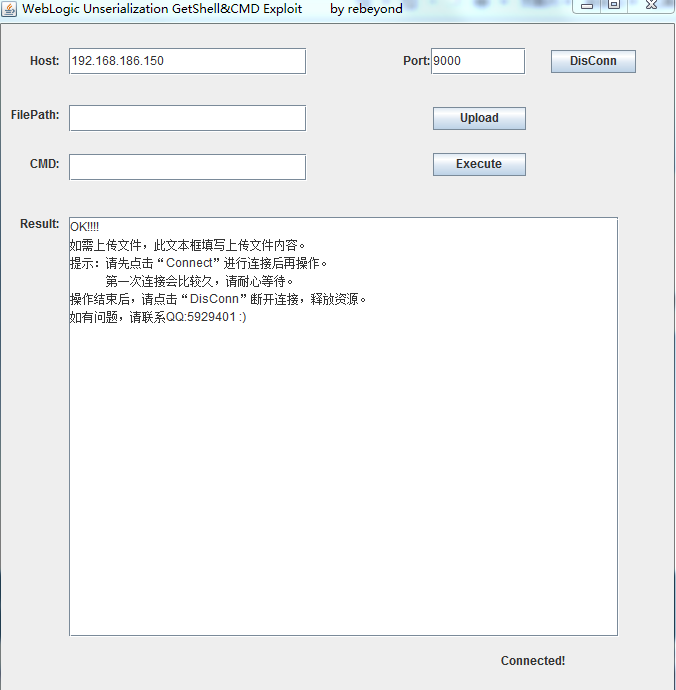Click the QQ:5929401 contact line
The width and height of the screenshot is (676, 690).
157,317
